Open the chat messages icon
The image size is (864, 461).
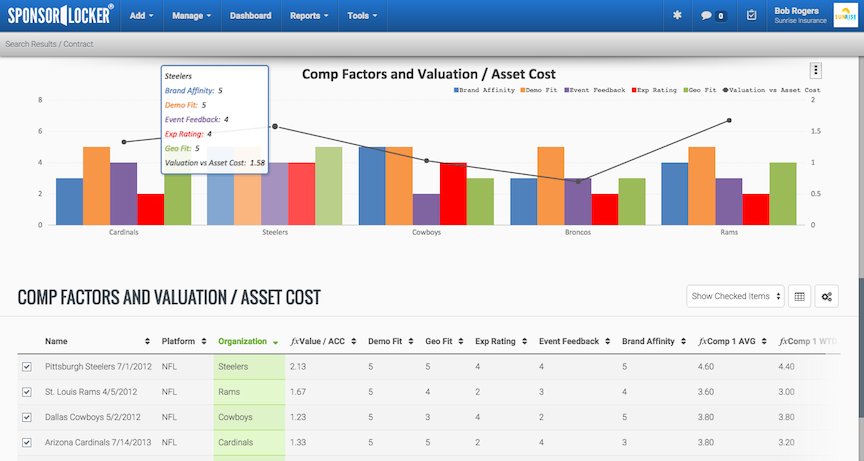click(x=713, y=15)
